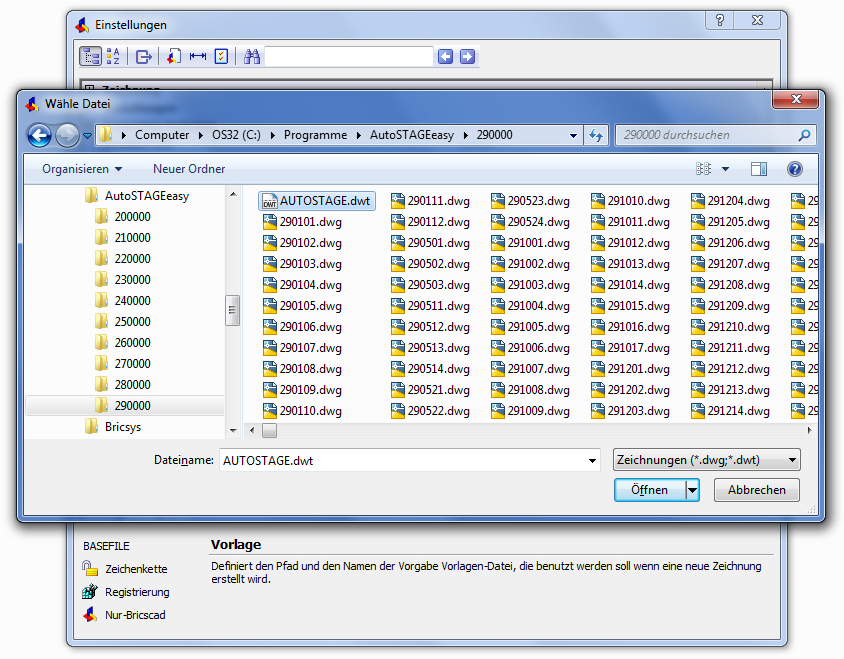The image size is (844, 659).
Task: Select the 250000 folder in tree
Action: [x=132, y=322]
